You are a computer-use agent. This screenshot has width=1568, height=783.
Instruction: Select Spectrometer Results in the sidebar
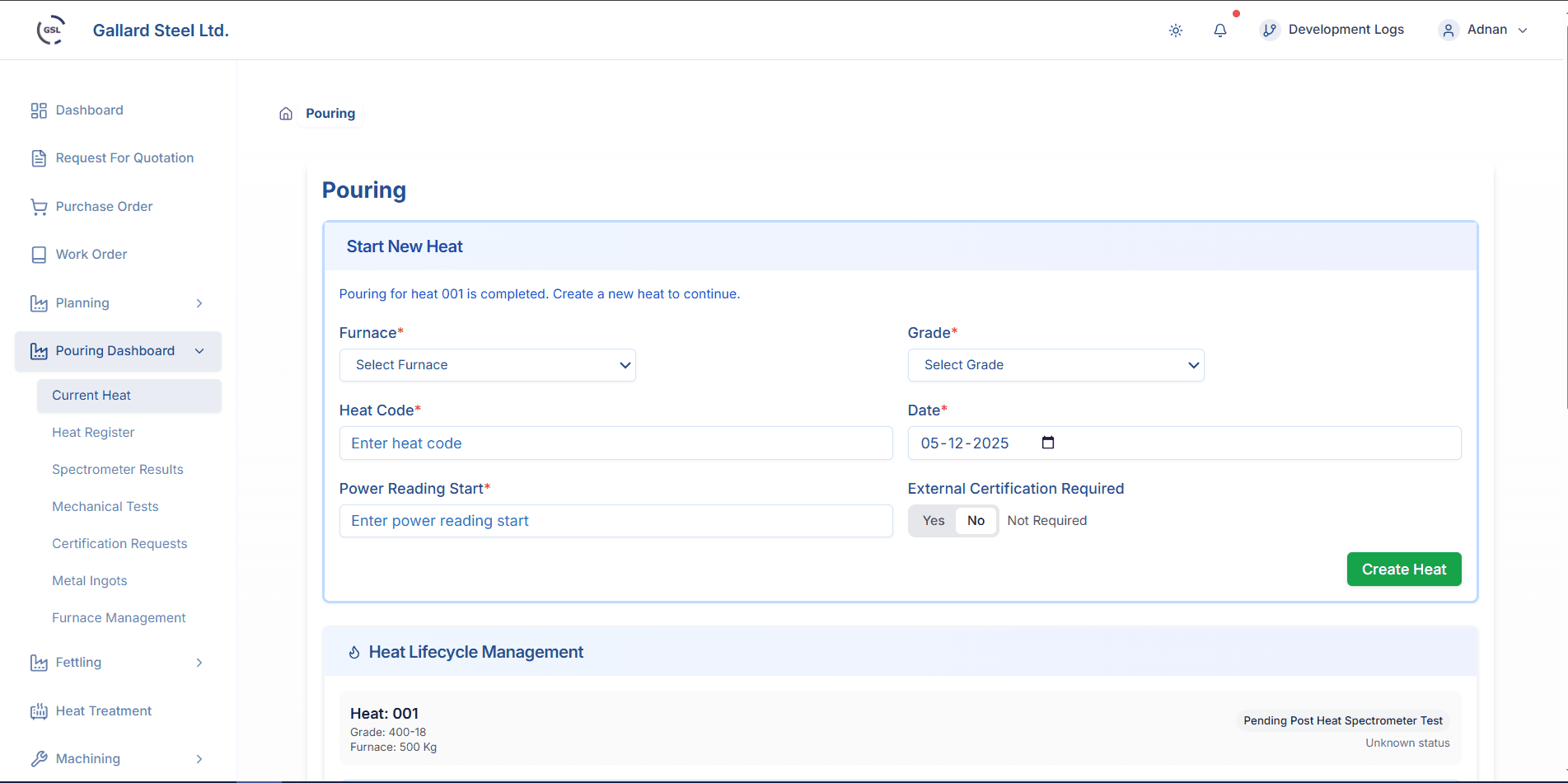(118, 469)
